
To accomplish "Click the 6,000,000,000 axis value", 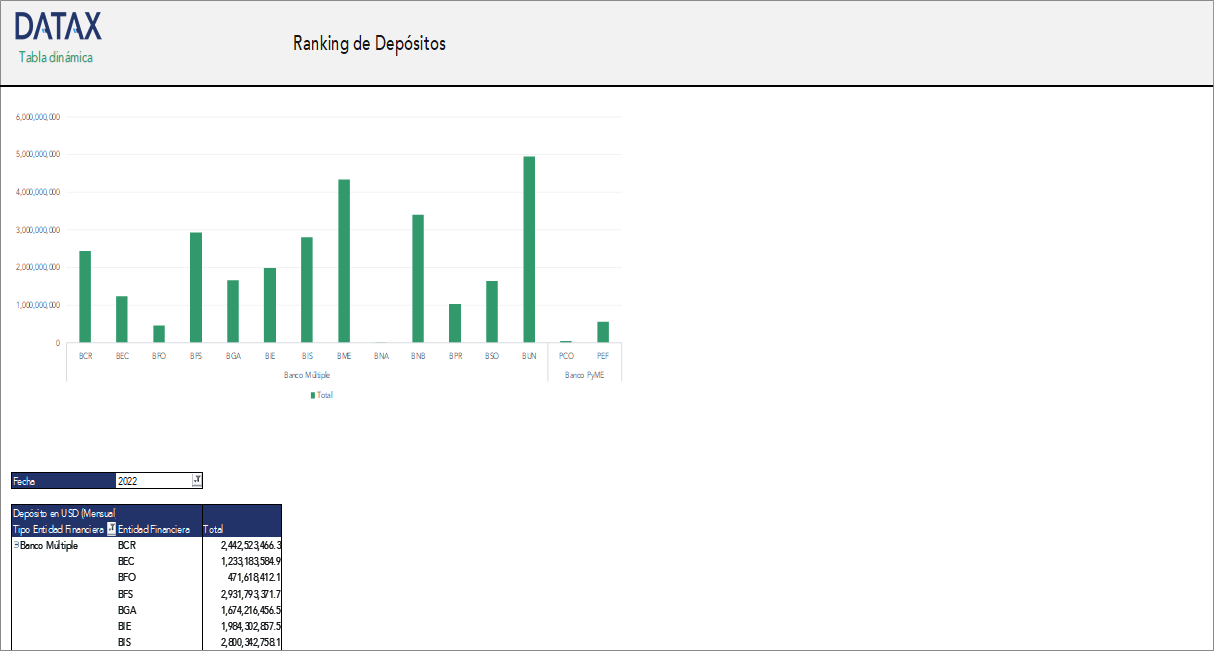I will click(37, 116).
